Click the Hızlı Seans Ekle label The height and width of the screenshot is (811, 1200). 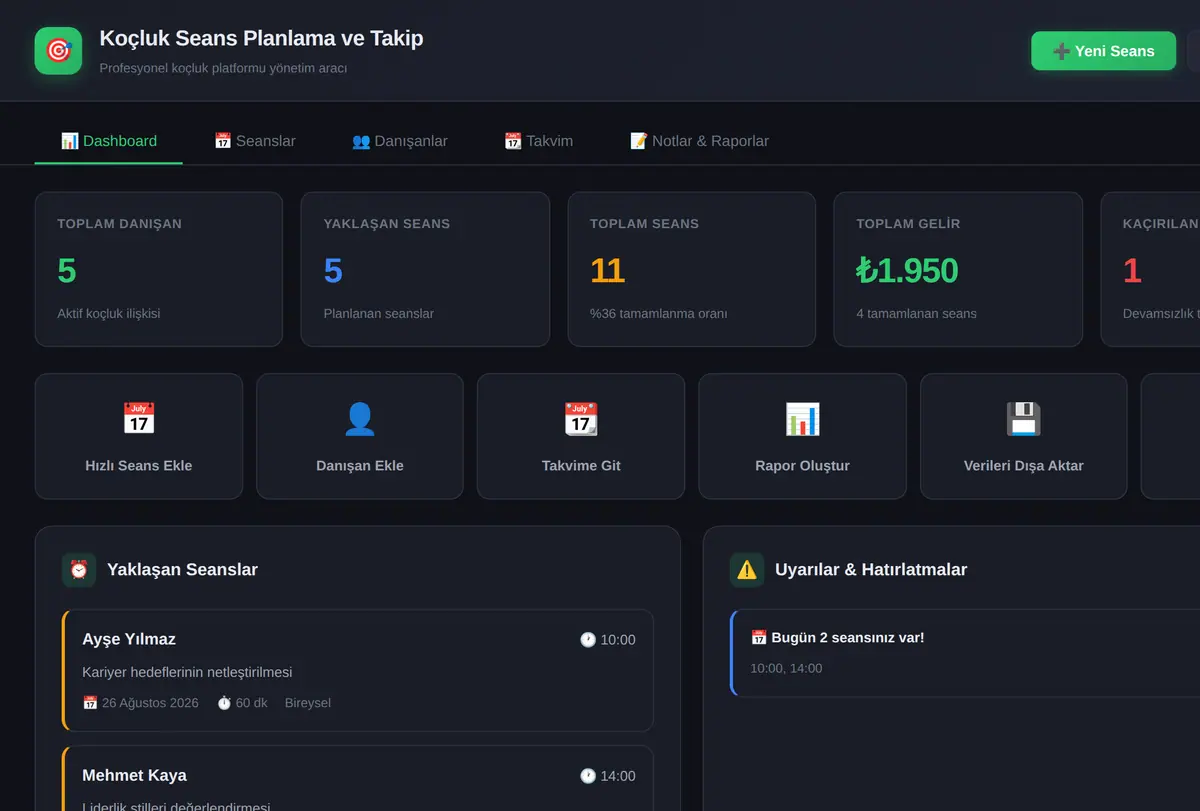(139, 466)
